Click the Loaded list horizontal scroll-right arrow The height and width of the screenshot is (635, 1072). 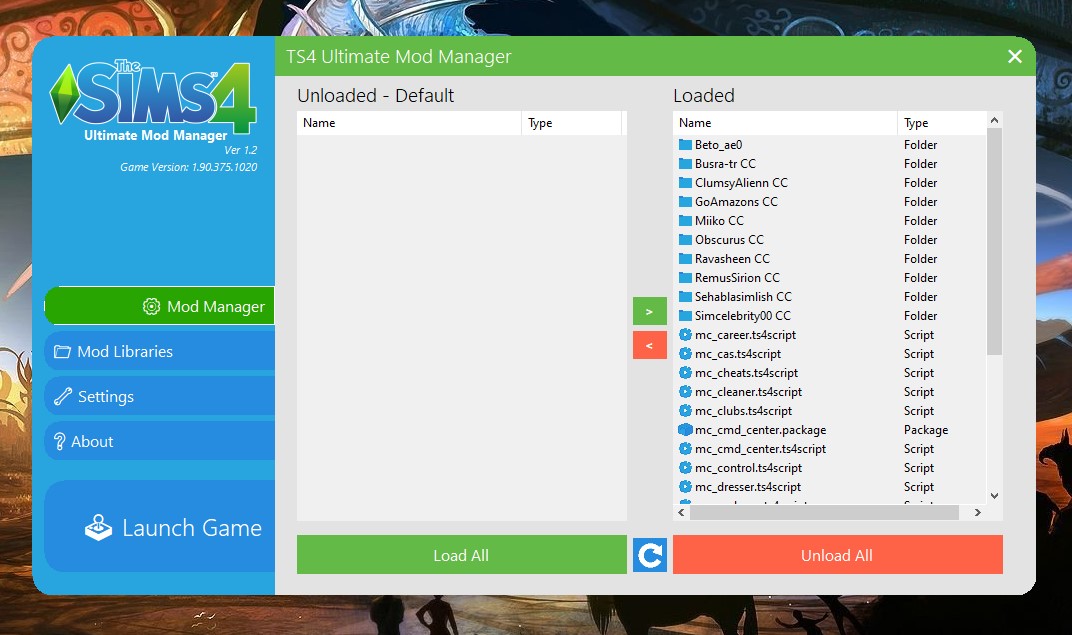coord(978,513)
